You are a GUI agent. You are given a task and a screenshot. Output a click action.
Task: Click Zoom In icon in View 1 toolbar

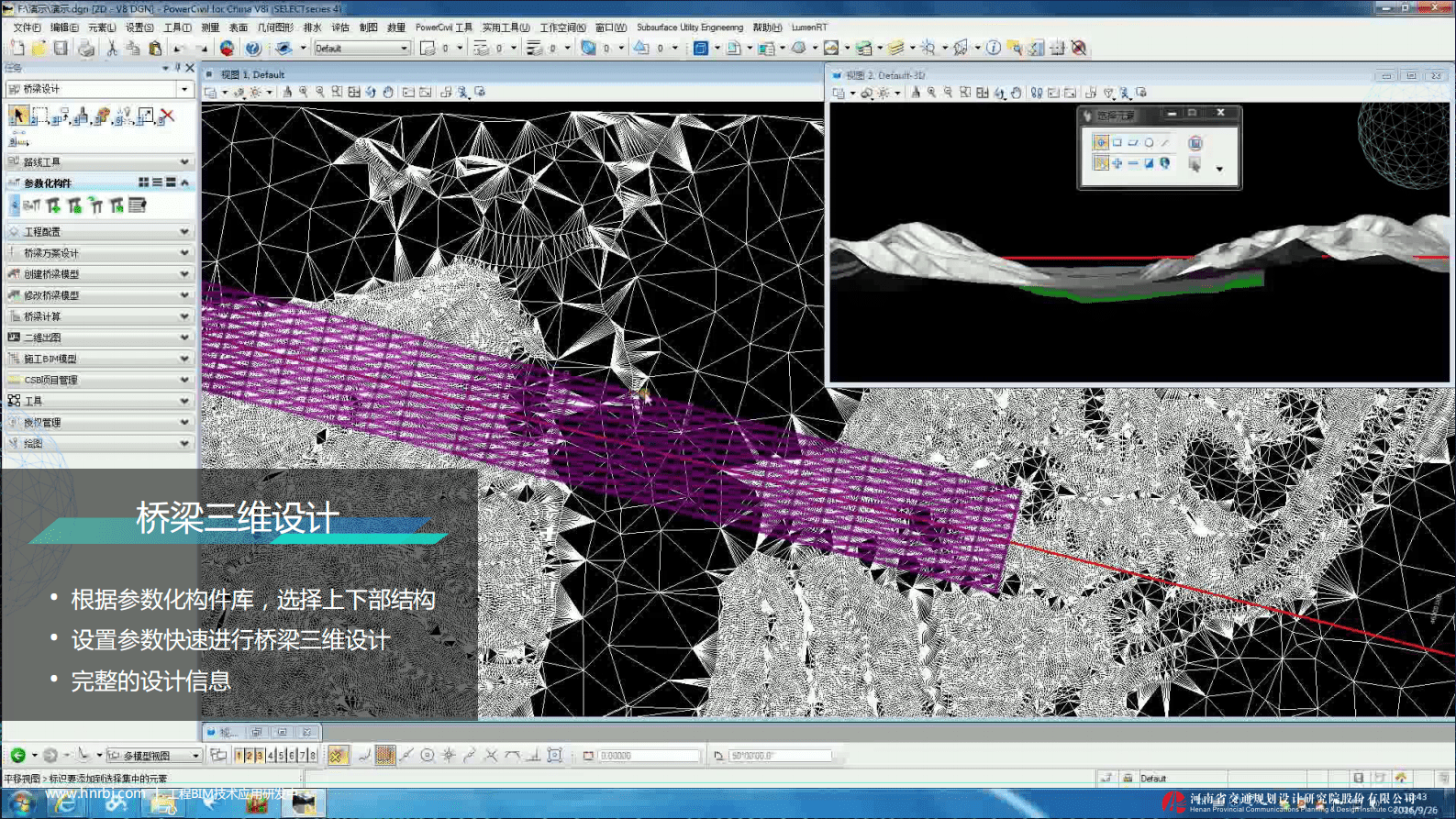tap(304, 92)
